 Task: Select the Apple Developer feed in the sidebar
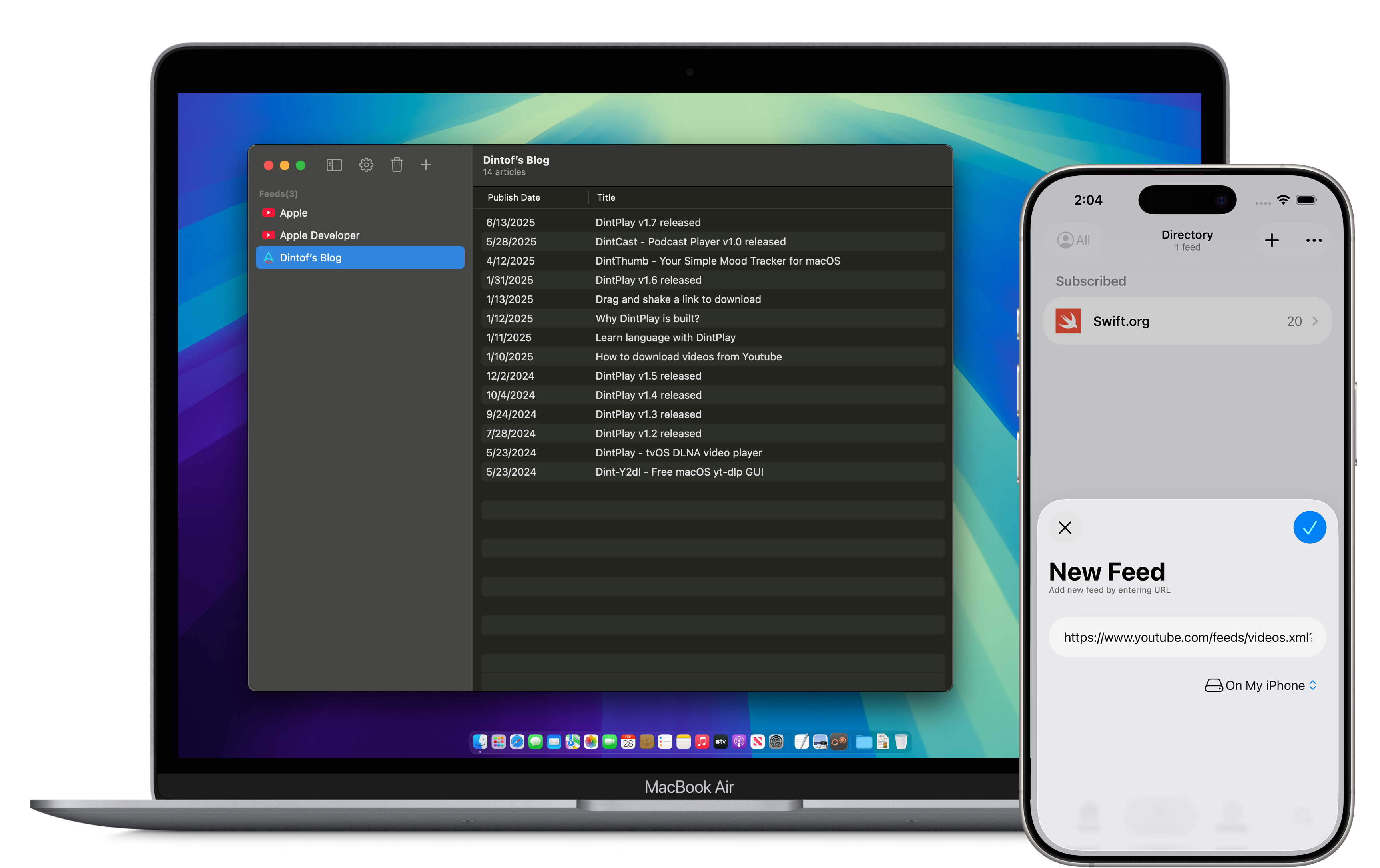click(320, 235)
